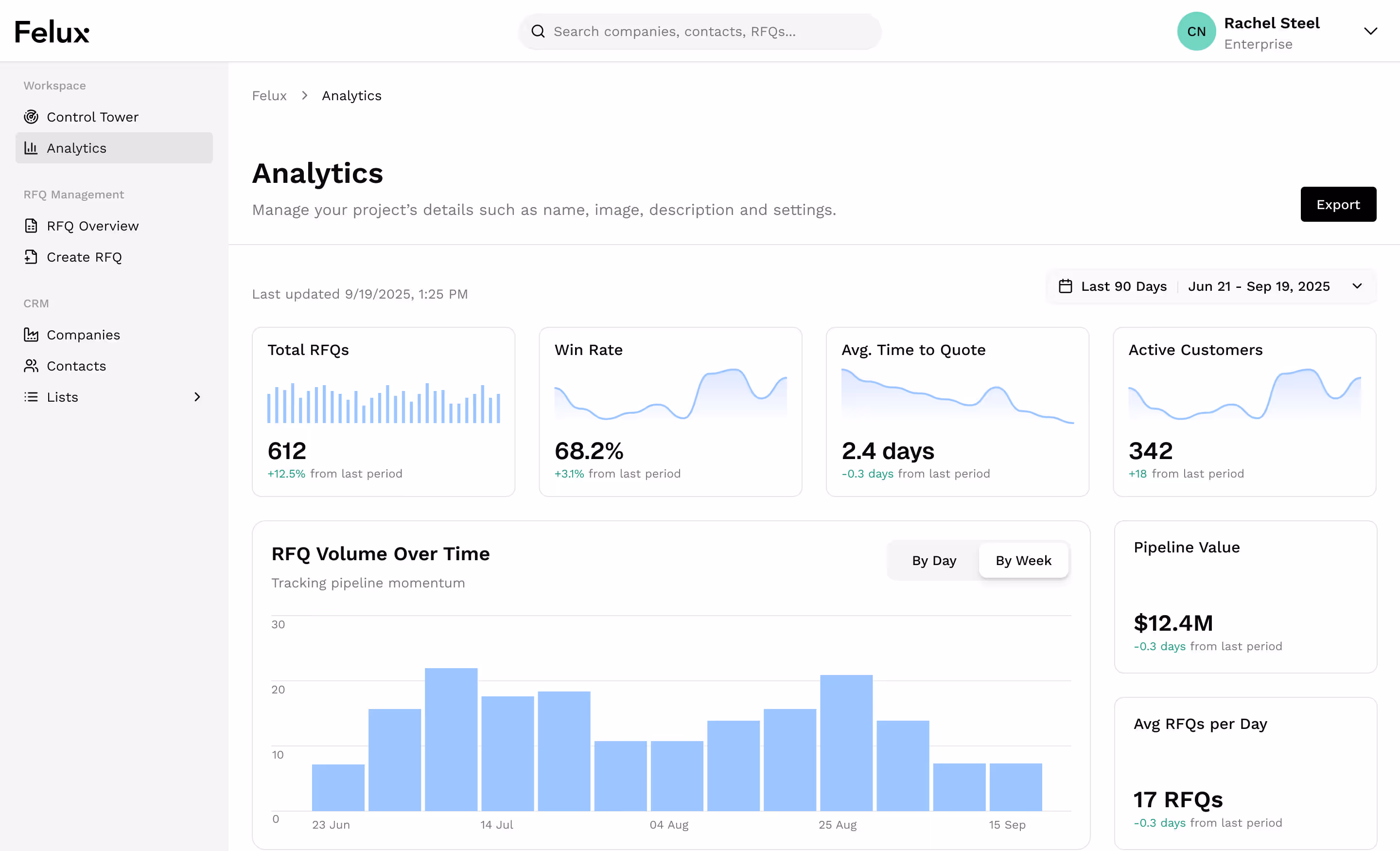Switch chart view to By Day
This screenshot has height=851, width=1400.
933,561
